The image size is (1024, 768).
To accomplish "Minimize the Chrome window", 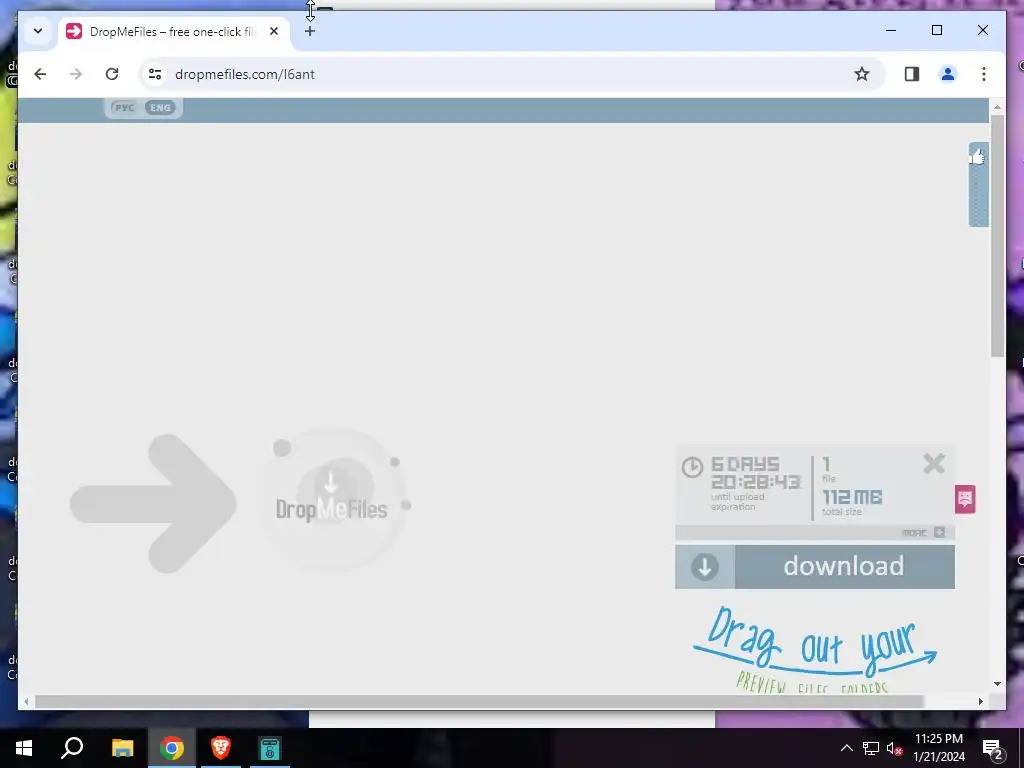I will pos(891,30).
